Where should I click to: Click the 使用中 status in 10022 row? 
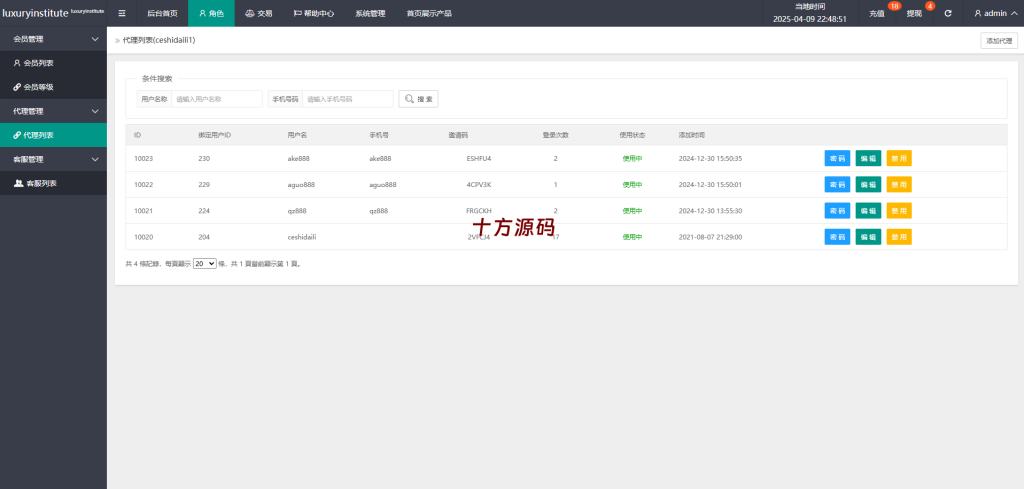pos(632,185)
